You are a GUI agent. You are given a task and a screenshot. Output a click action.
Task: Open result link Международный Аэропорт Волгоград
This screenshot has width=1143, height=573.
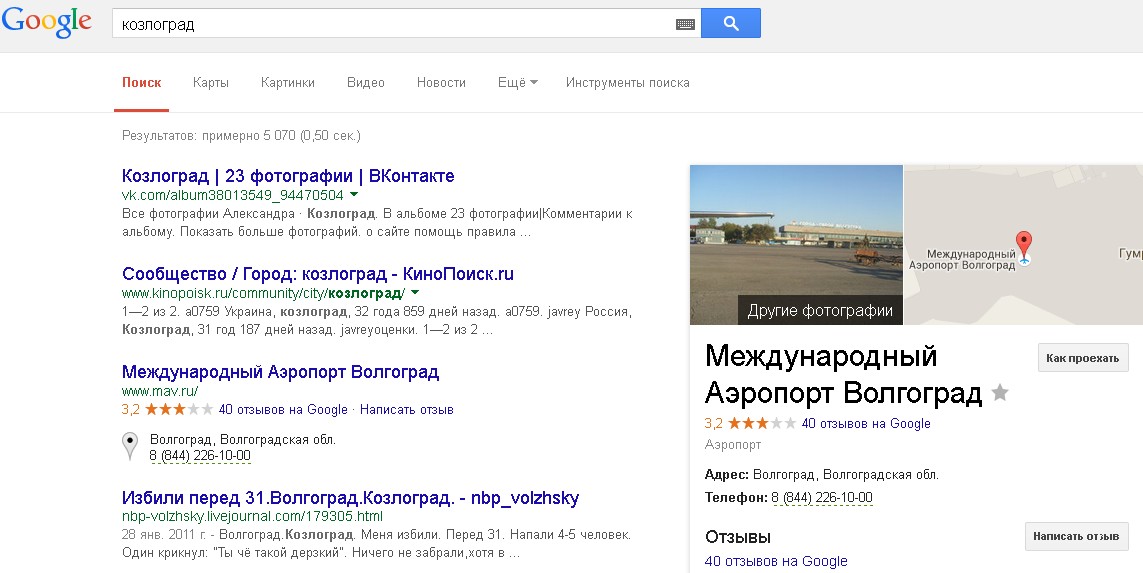click(280, 372)
